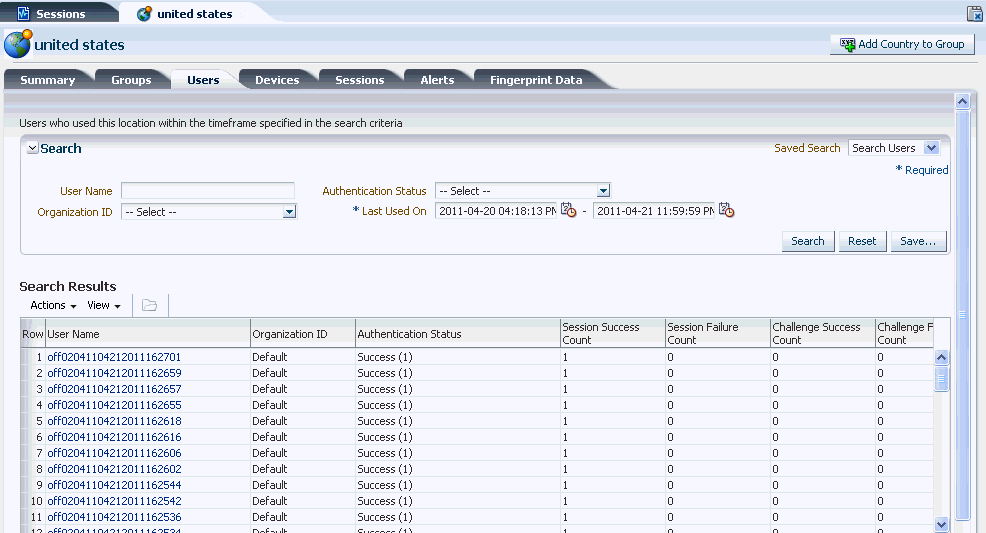Viewport: 986px width, 533px height.
Task: Open user off02041104212011162618
Action: 114,421
